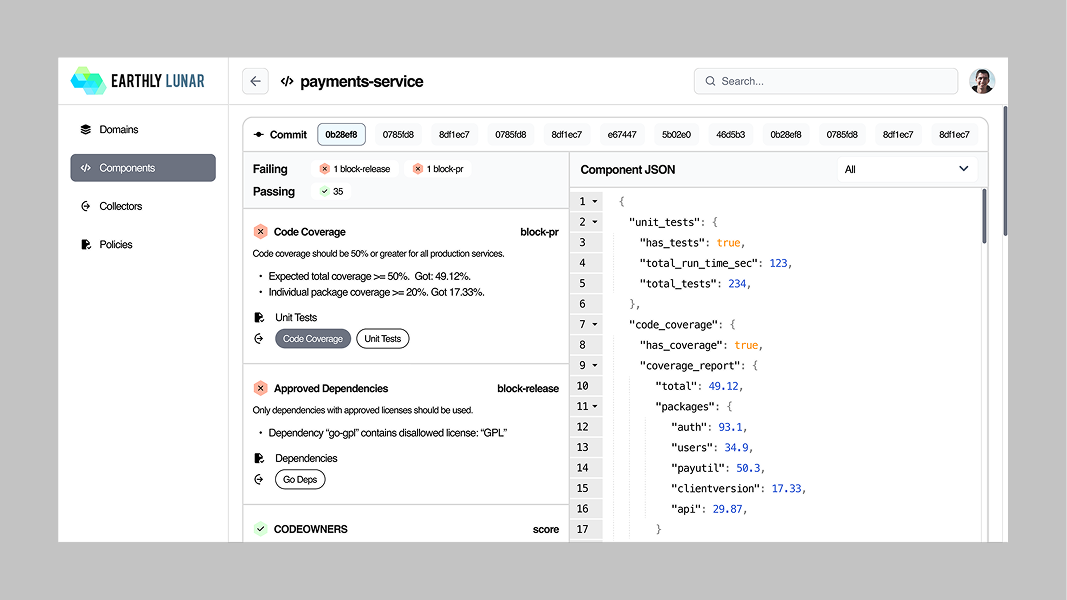Open the Approved Dependencies policy title

[331, 388]
